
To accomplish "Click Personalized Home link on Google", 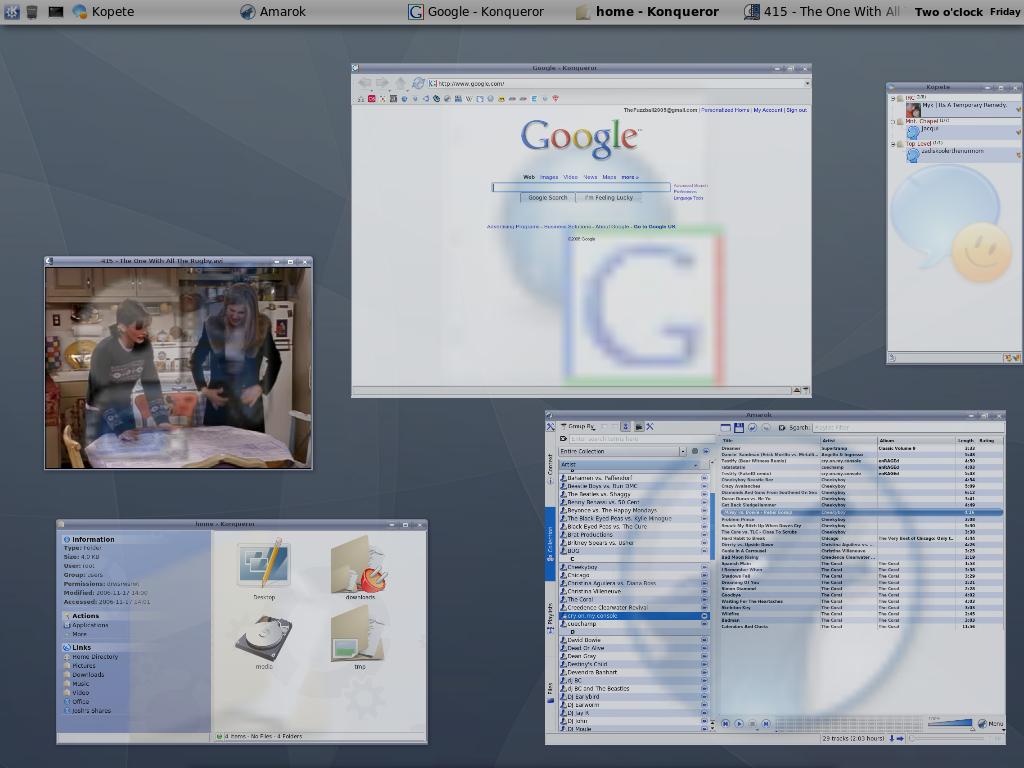I will click(725, 110).
